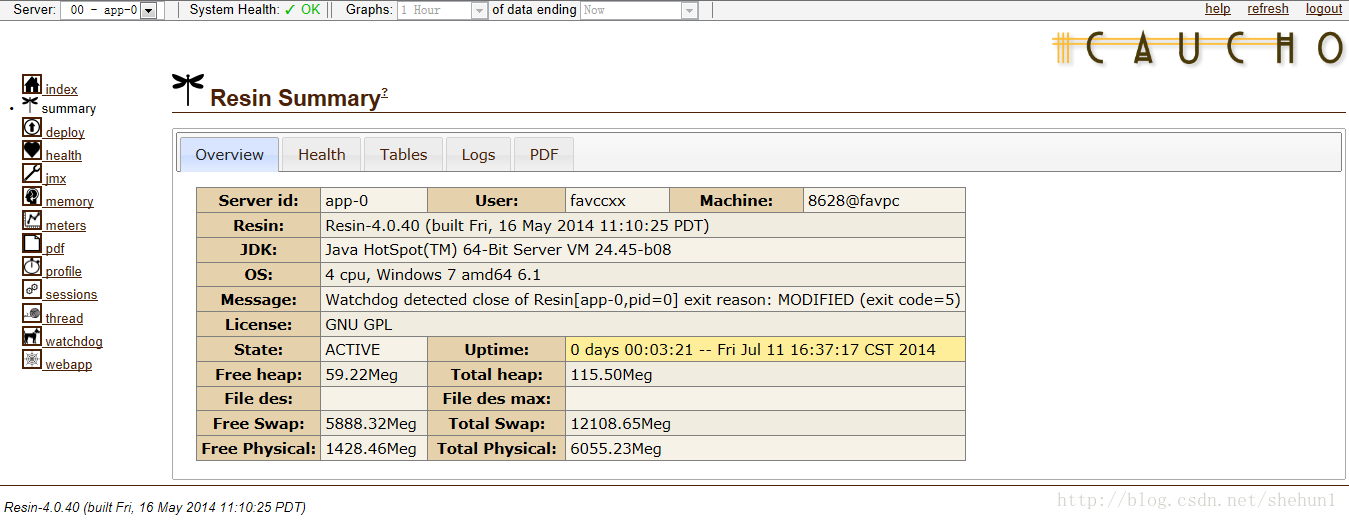This screenshot has width=1349, height=520.
Task: Click the logout link
Action: click(x=1323, y=9)
